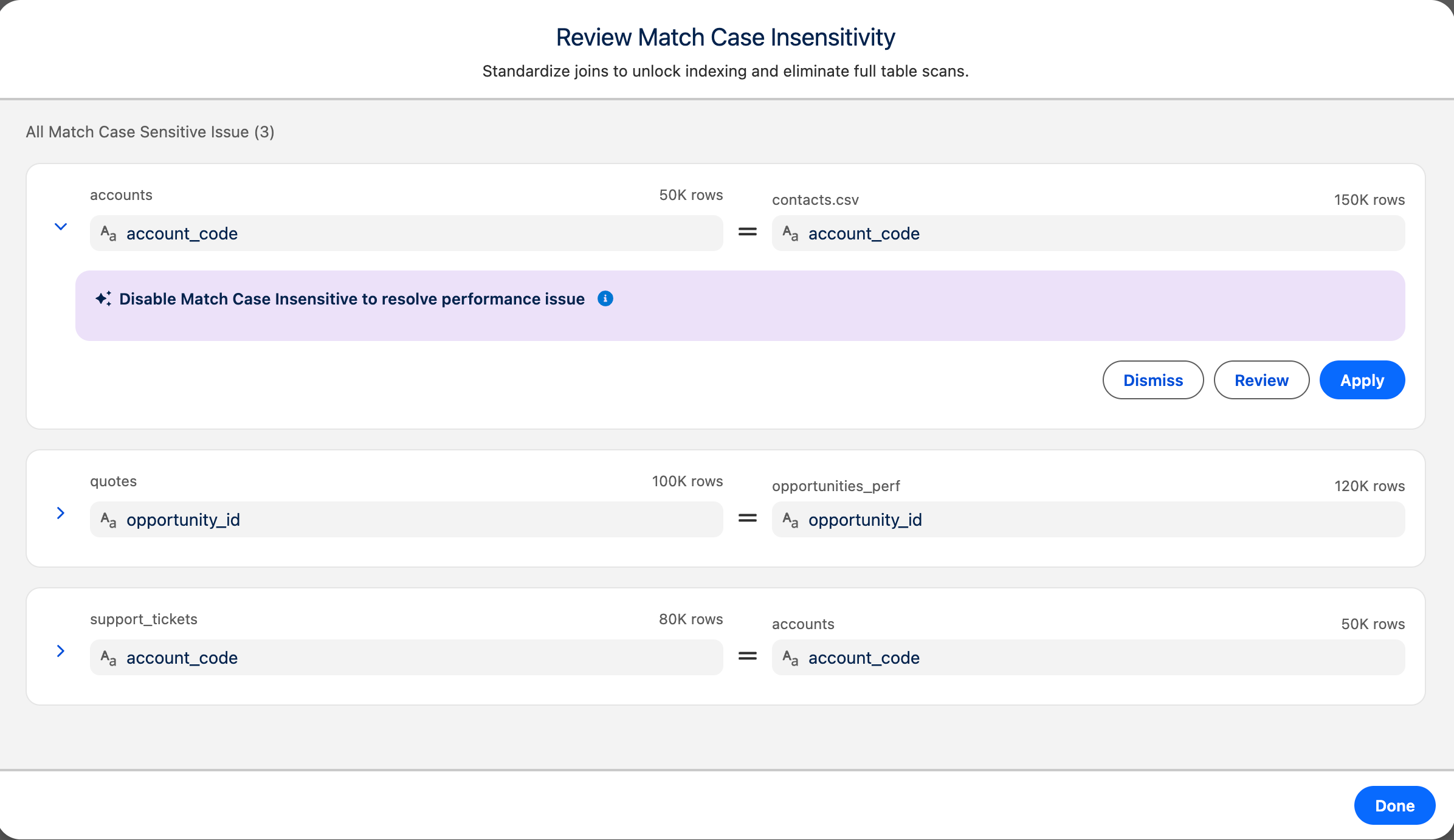The width and height of the screenshot is (1454, 840).
Task: Select the contacts.csv account_code field
Action: pyautogui.click(x=1088, y=233)
